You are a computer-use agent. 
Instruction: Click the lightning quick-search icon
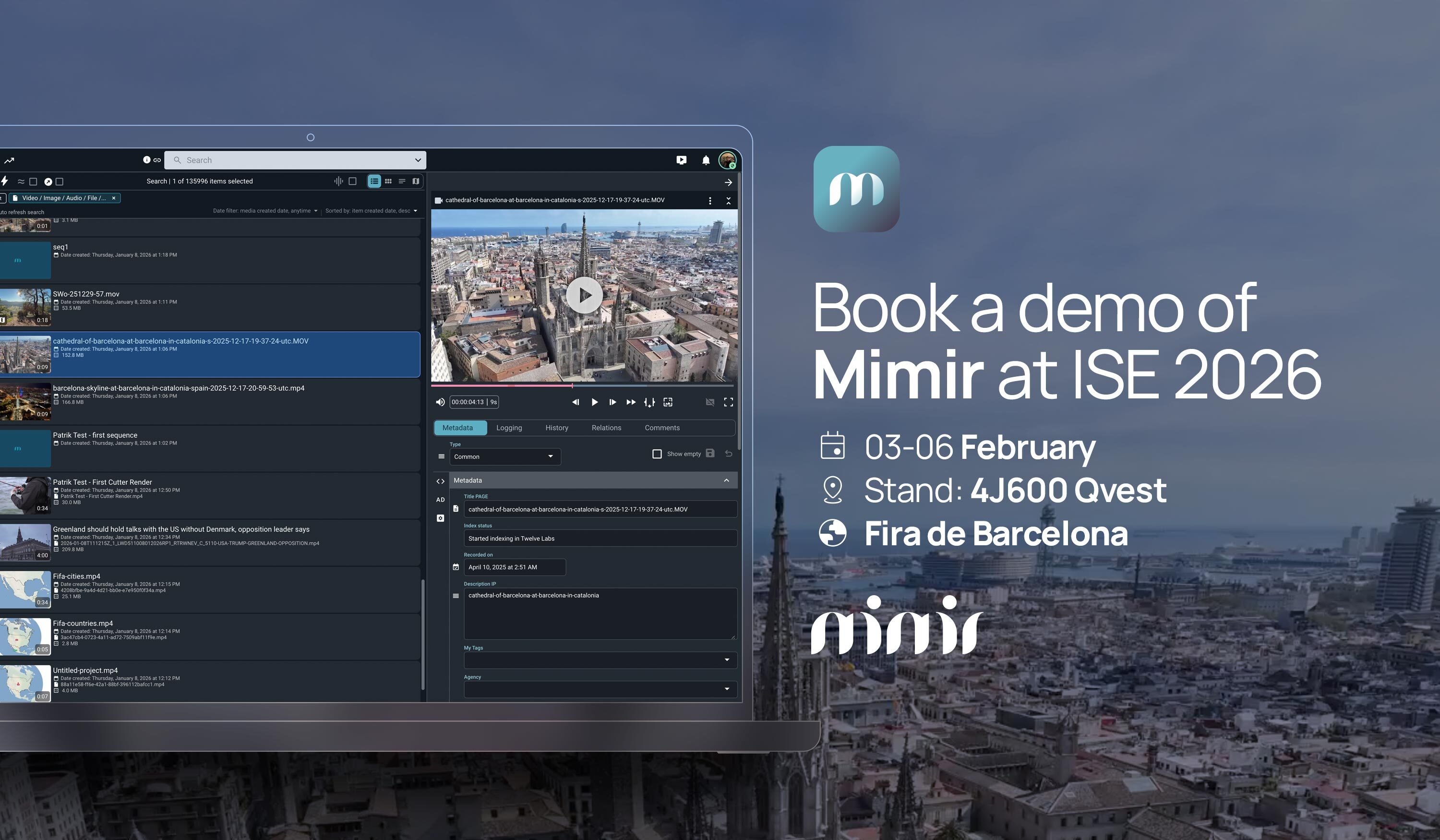pos(5,181)
